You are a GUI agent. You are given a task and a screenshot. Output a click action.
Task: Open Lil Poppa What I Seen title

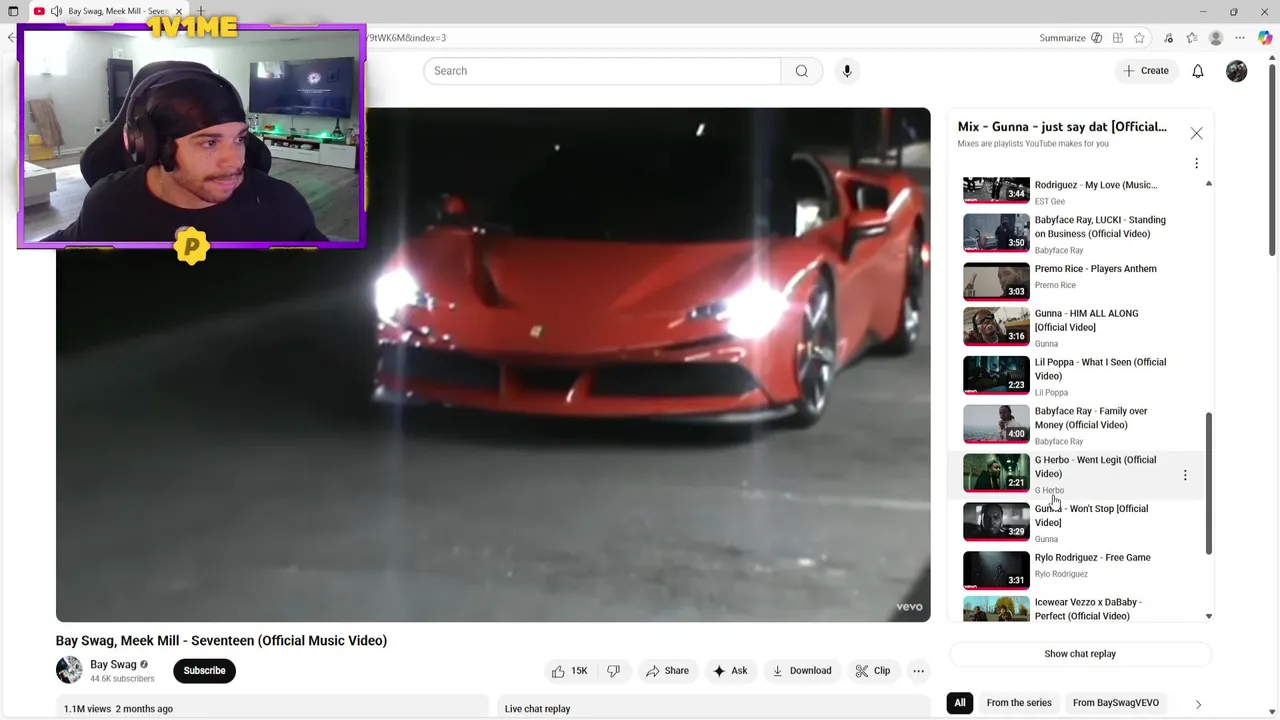pos(1100,369)
